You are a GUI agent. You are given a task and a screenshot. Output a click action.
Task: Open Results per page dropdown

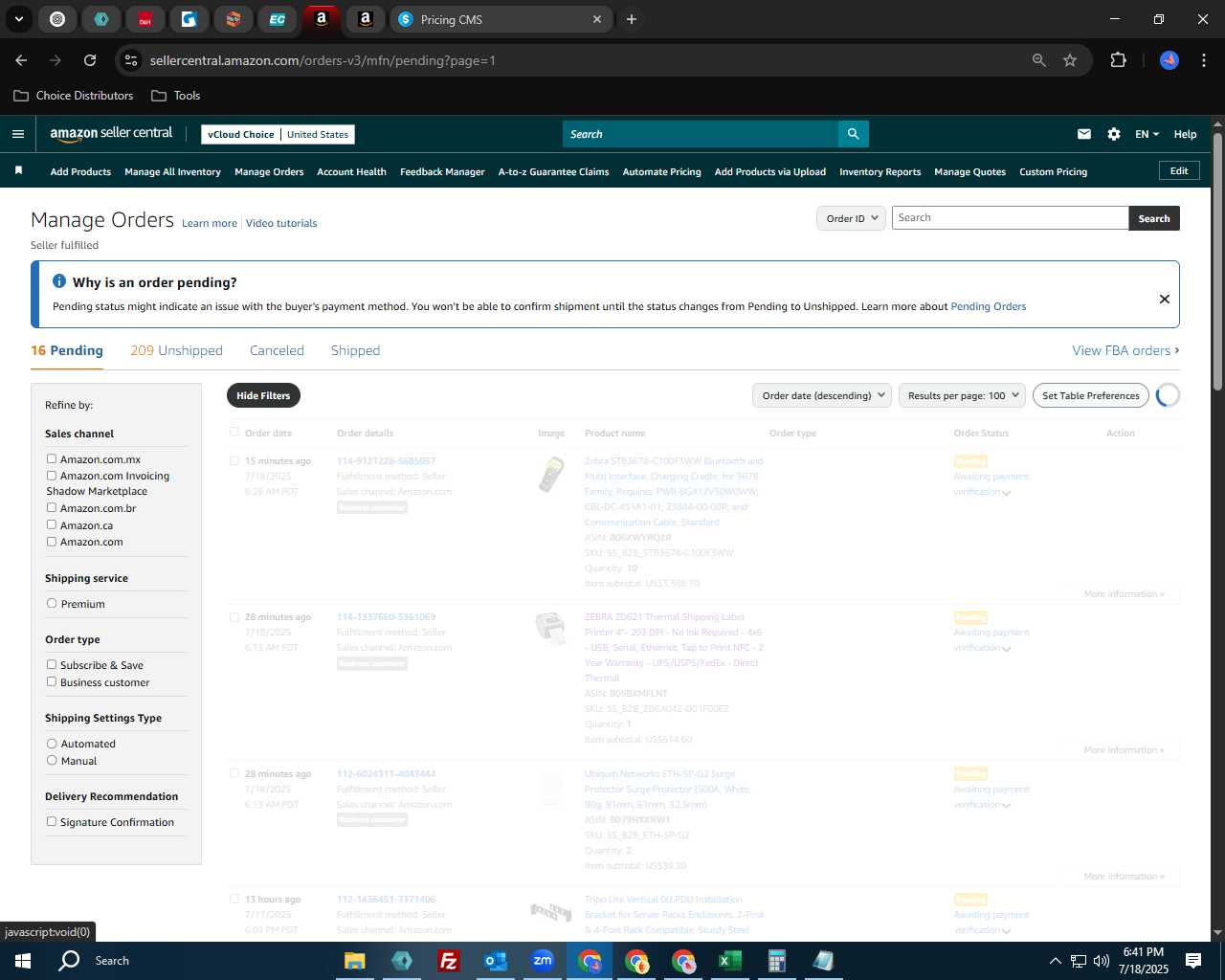click(x=962, y=395)
